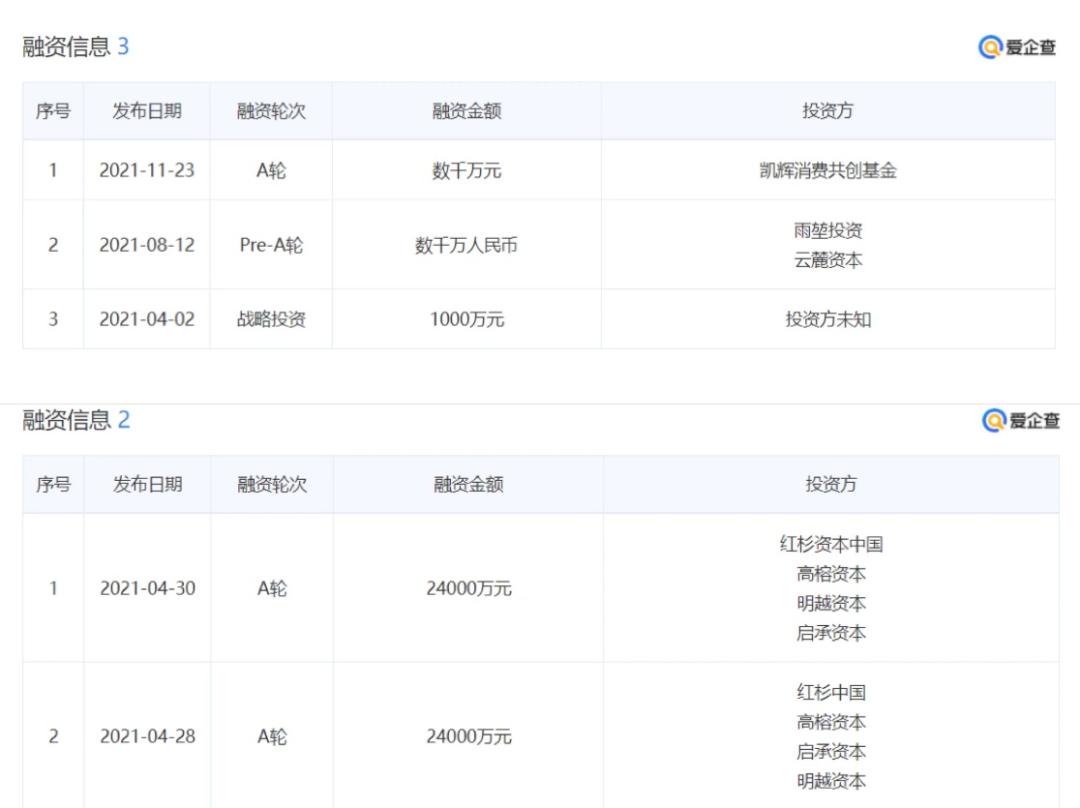Open investor 红杉中国 in the 2021-04-28 row
1080x808 pixels.
(831, 692)
